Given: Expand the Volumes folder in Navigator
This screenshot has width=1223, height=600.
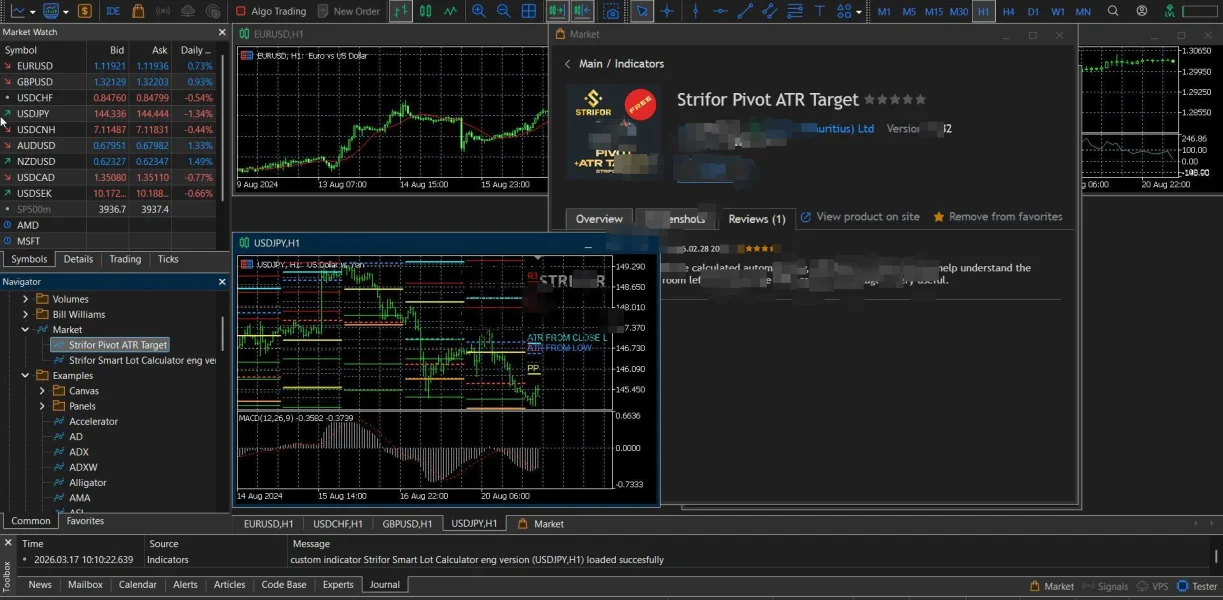Looking at the screenshot, I should 26,299.
